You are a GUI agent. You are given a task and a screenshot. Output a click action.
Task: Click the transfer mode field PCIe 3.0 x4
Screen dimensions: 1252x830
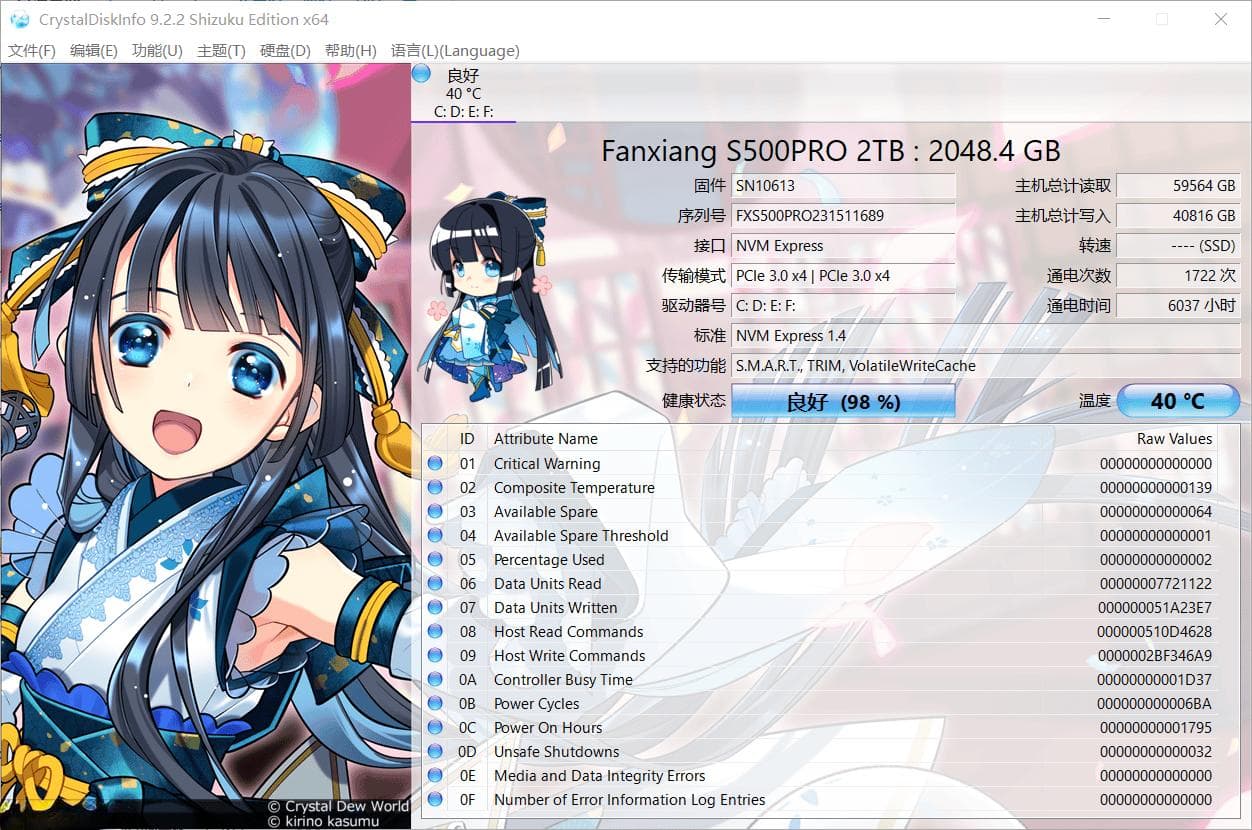(x=843, y=276)
